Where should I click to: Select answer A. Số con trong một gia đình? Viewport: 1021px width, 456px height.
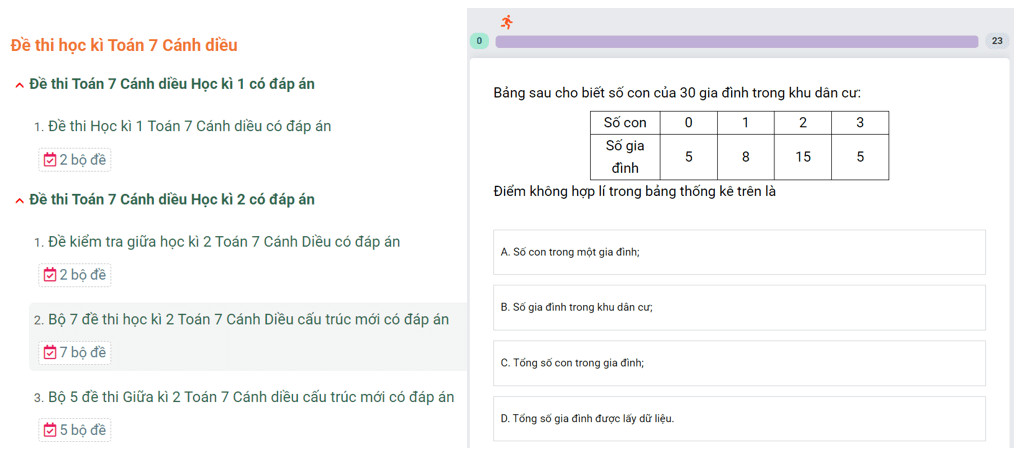point(739,252)
